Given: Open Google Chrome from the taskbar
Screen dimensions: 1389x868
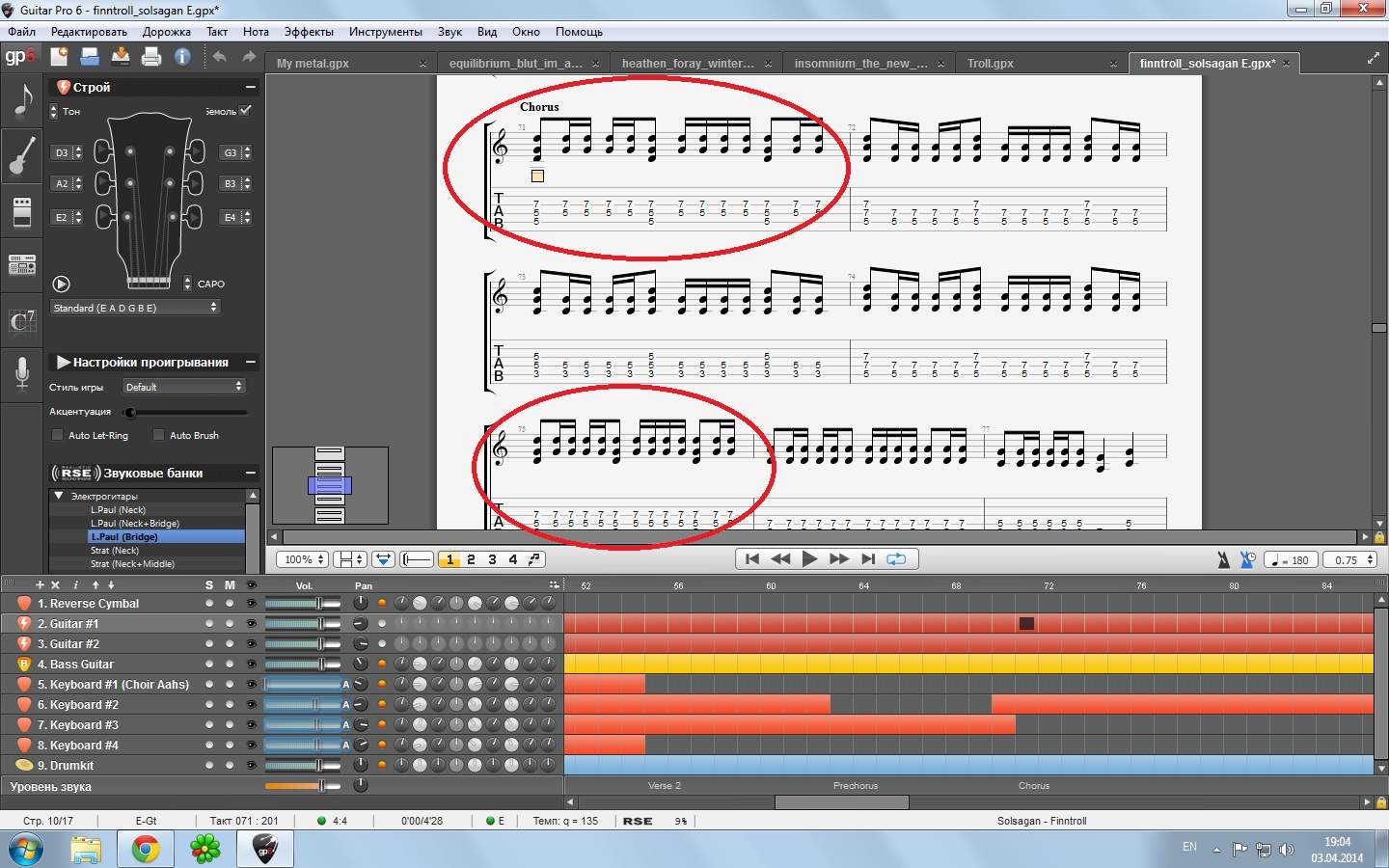Looking at the screenshot, I should pos(146,849).
